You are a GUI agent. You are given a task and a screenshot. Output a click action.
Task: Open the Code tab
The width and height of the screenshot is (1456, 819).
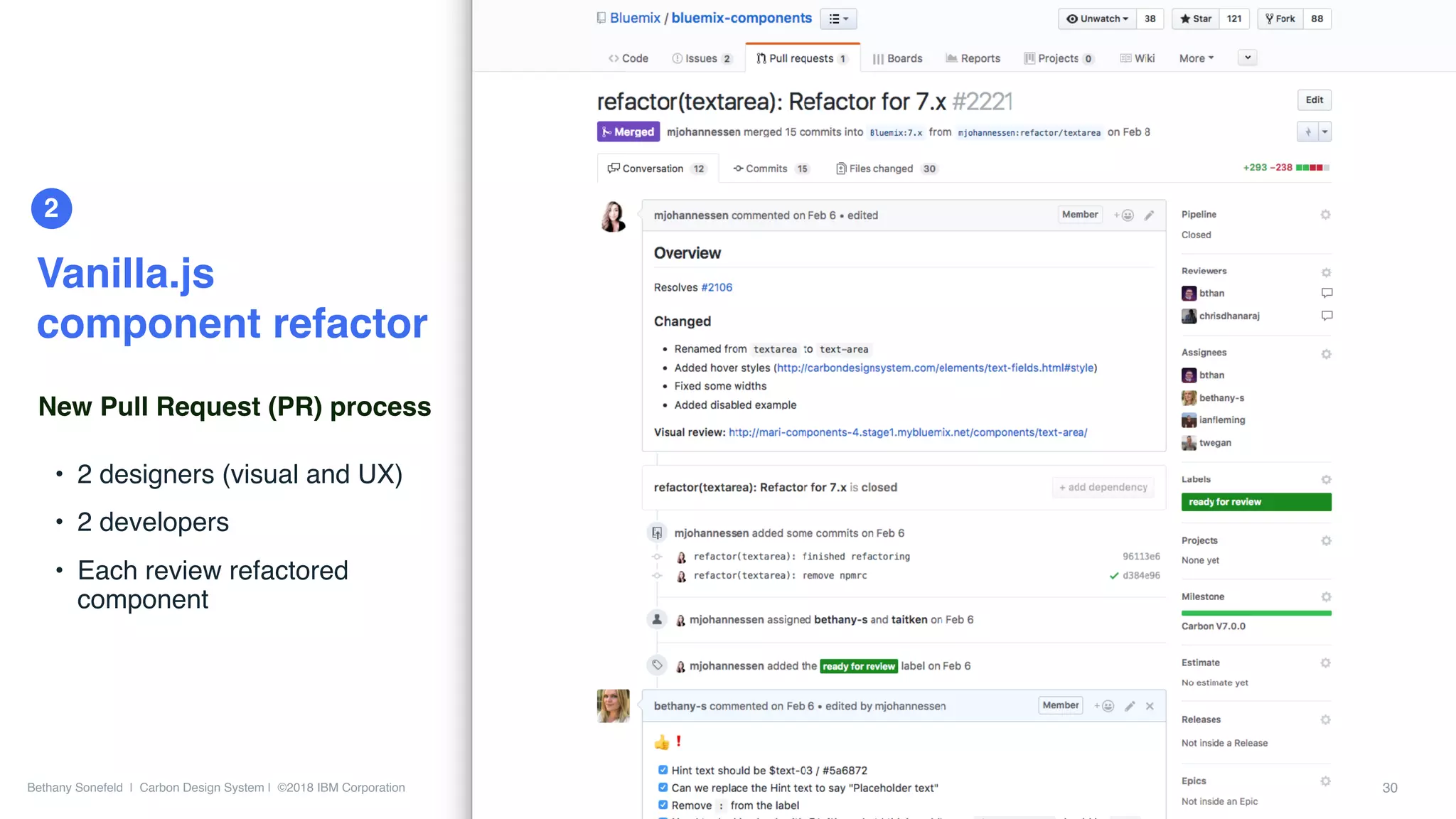pos(628,58)
